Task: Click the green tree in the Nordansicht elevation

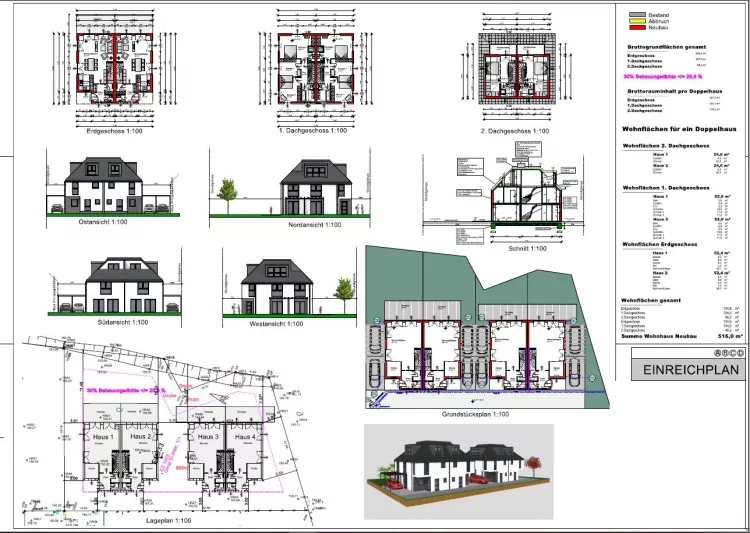Action: [228, 189]
